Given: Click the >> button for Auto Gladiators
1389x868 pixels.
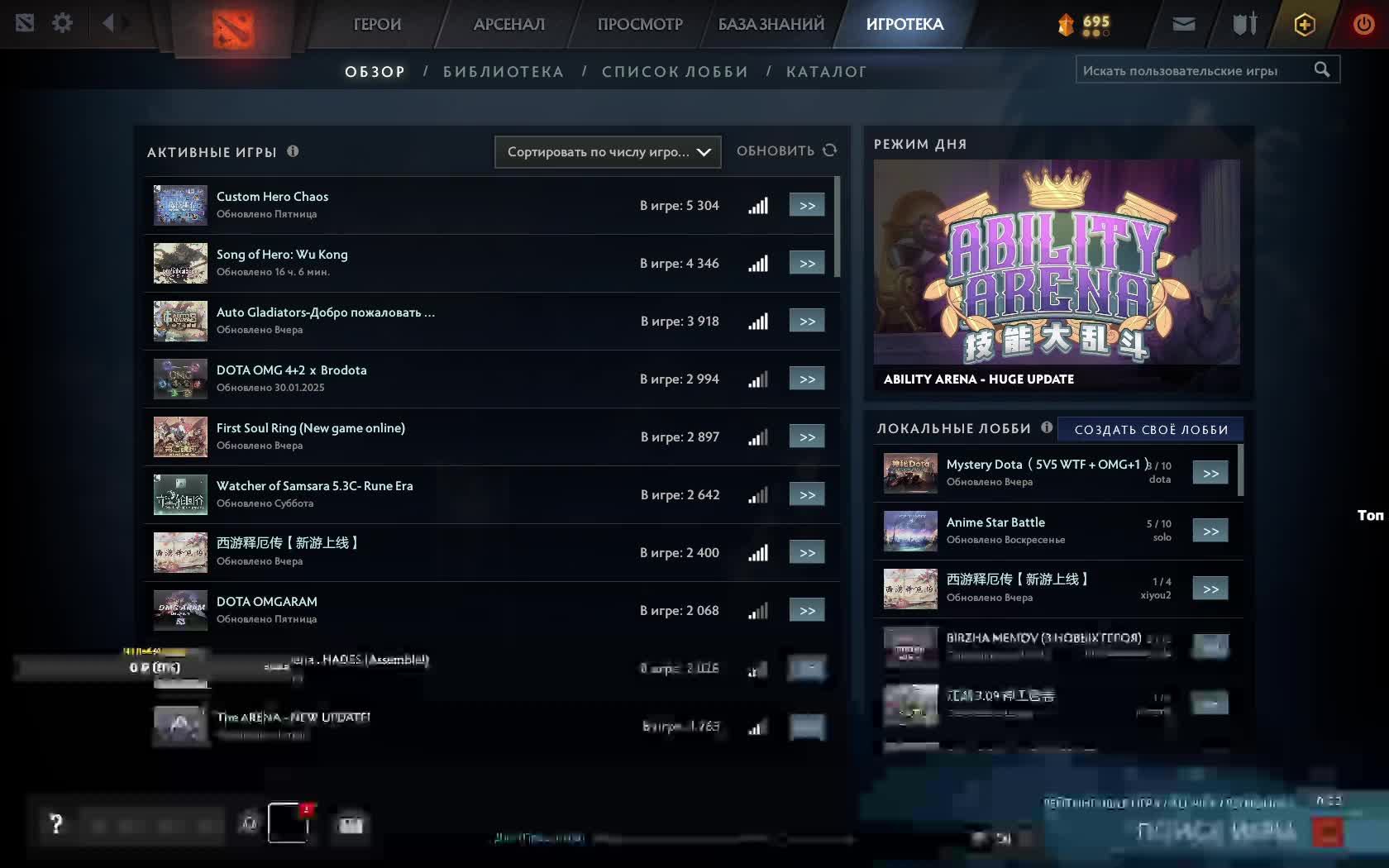Looking at the screenshot, I should 807,321.
